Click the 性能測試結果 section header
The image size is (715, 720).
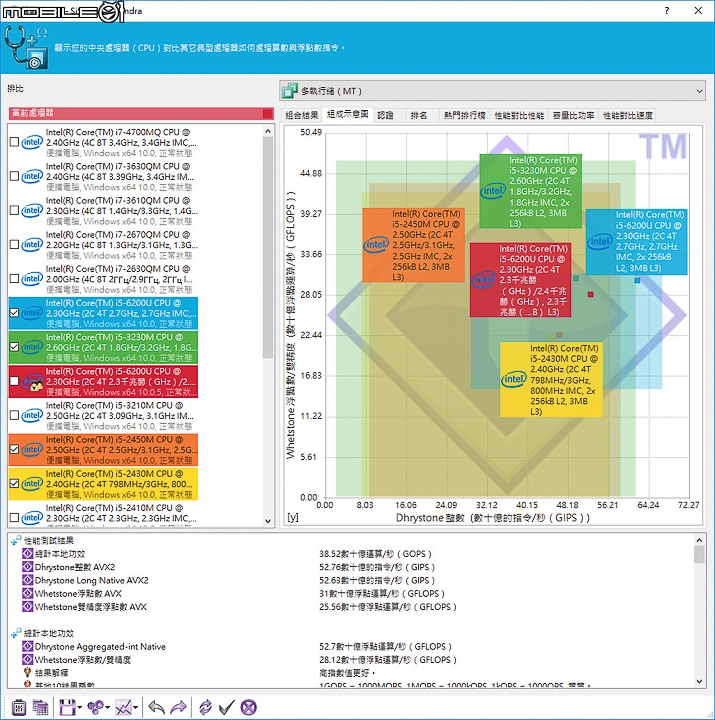tap(49, 541)
